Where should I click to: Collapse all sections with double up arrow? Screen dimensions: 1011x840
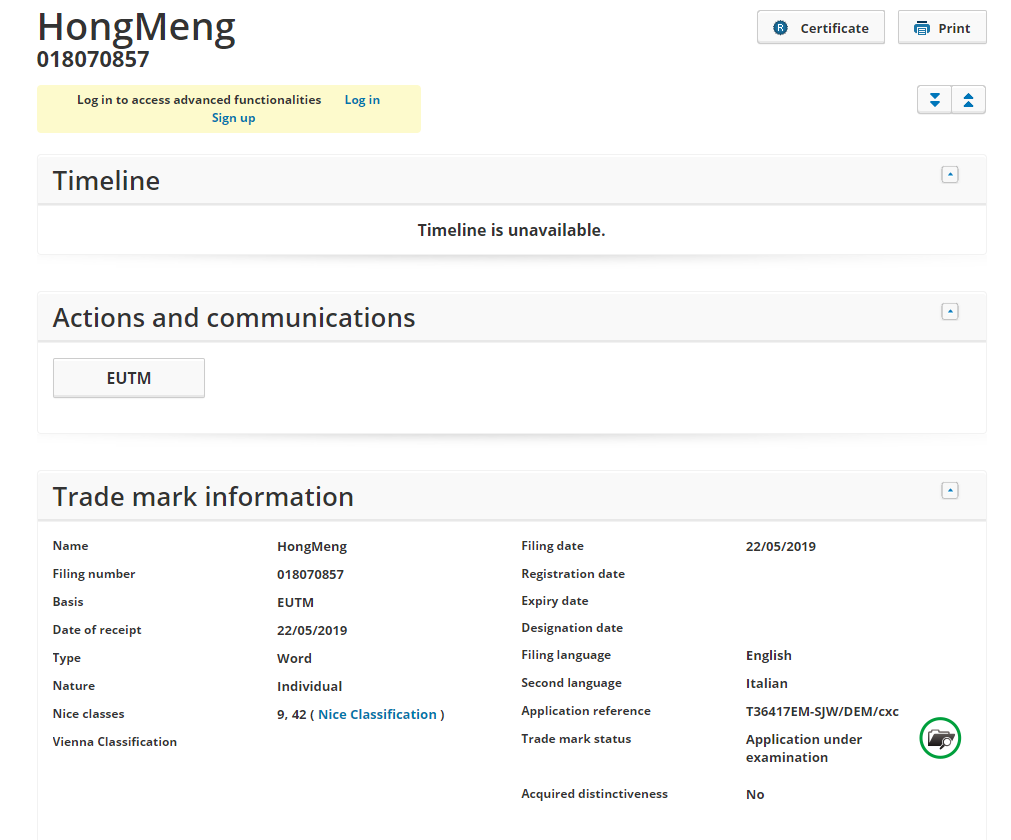point(968,100)
